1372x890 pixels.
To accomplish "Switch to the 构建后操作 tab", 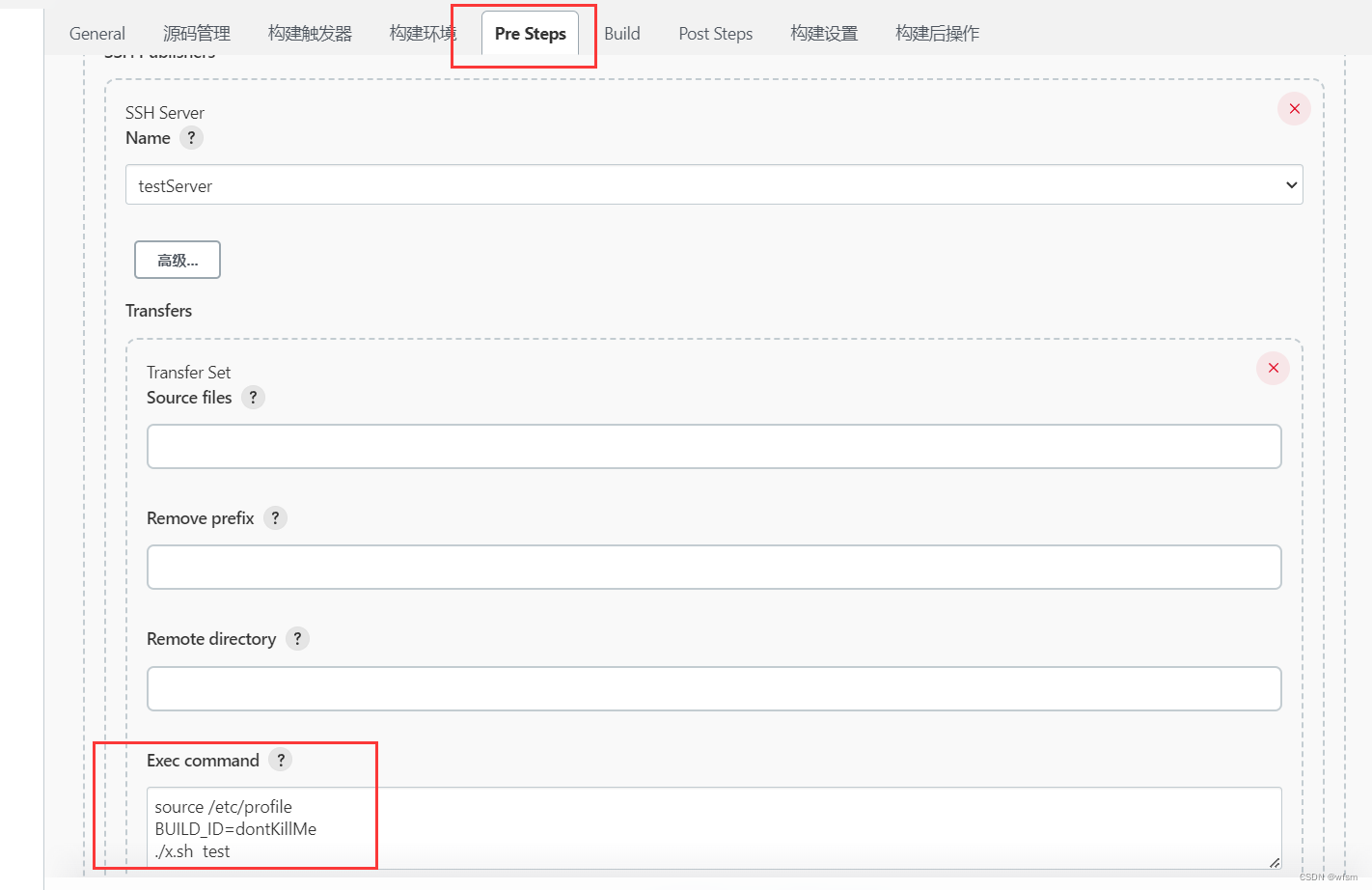I will point(937,34).
